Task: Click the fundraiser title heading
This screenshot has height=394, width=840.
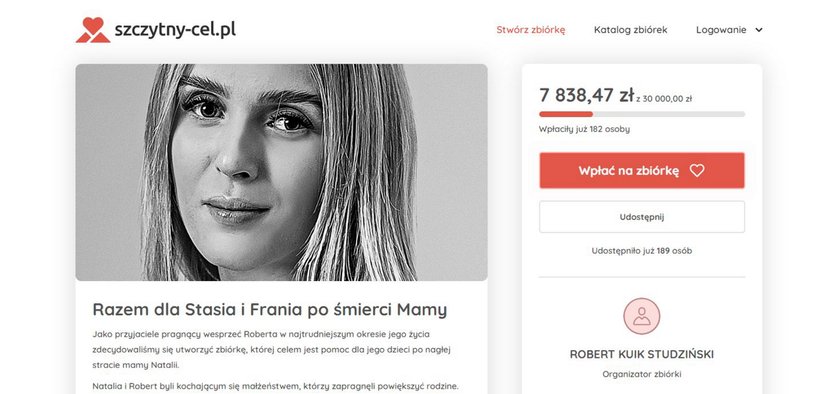Action: tap(269, 310)
